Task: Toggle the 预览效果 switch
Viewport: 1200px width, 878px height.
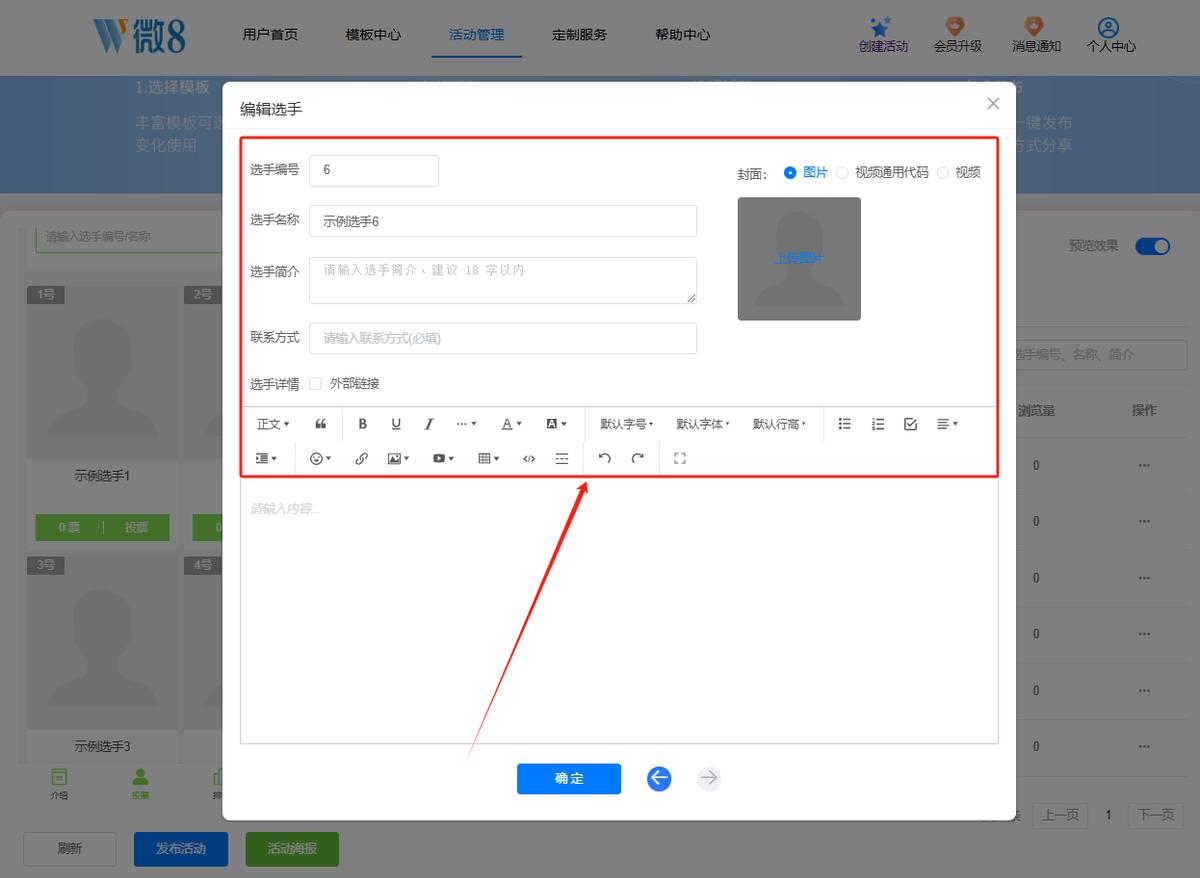Action: [x=1152, y=246]
